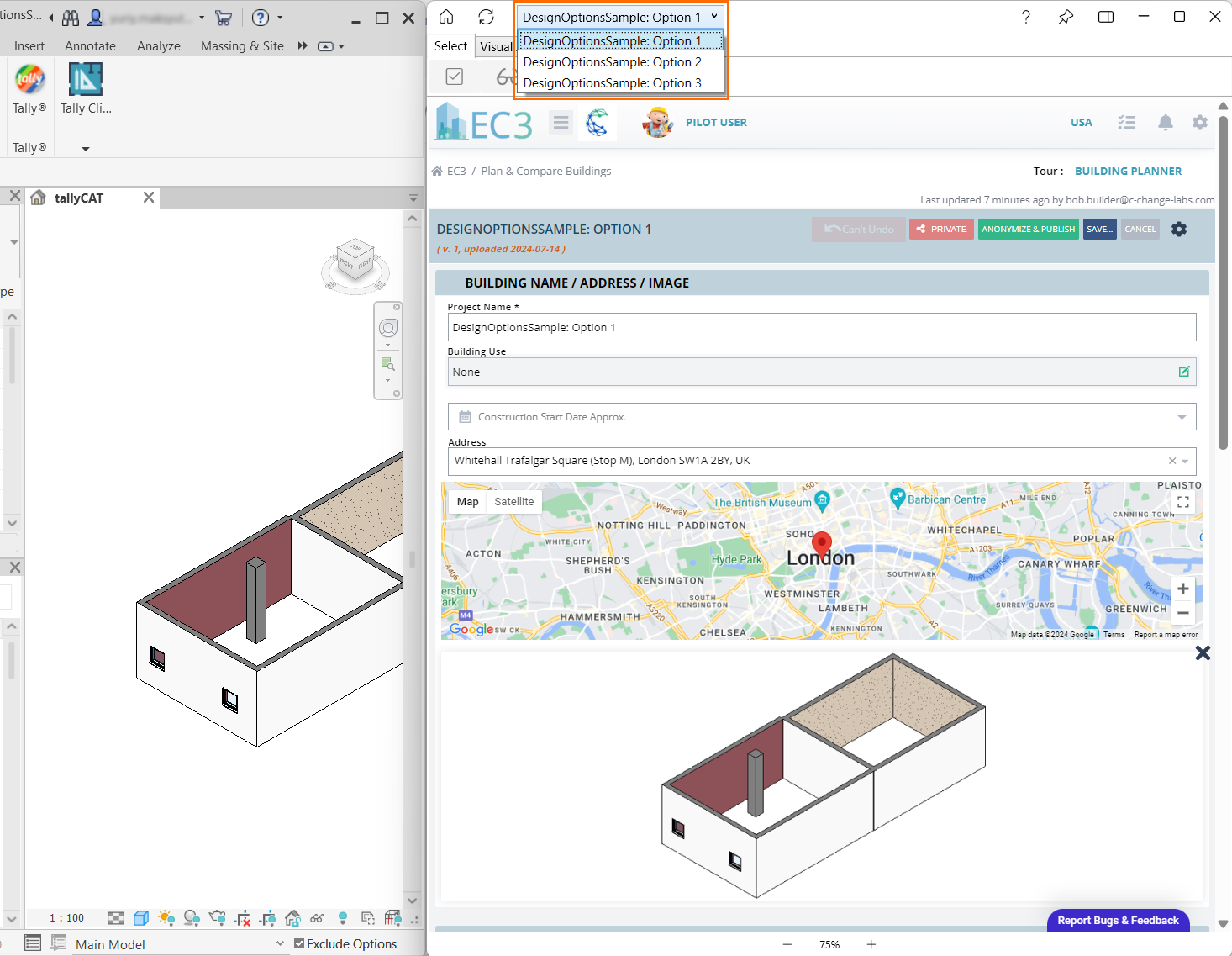1232x956 pixels.
Task: Open the EC3 hamburger menu
Action: tap(561, 123)
